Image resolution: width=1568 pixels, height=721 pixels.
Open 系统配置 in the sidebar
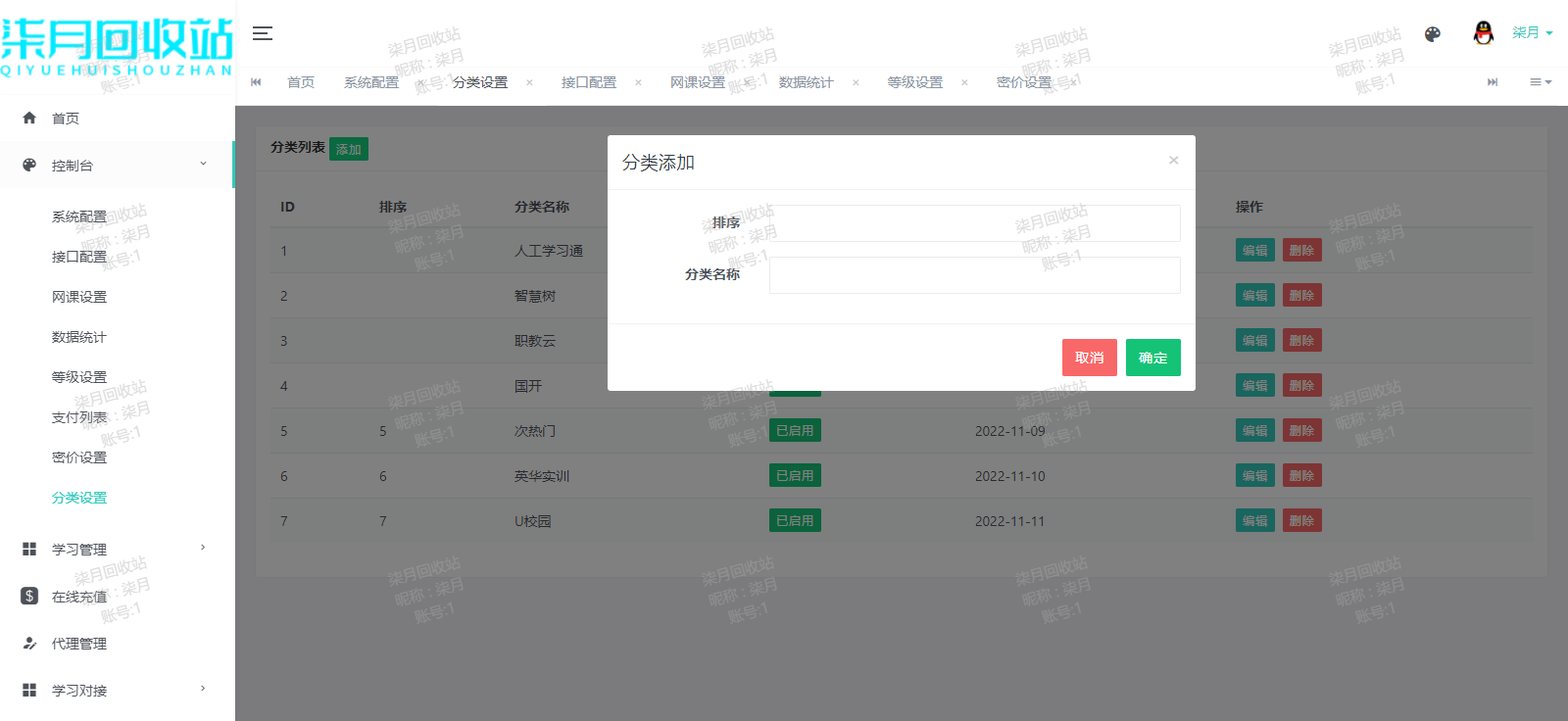(79, 216)
